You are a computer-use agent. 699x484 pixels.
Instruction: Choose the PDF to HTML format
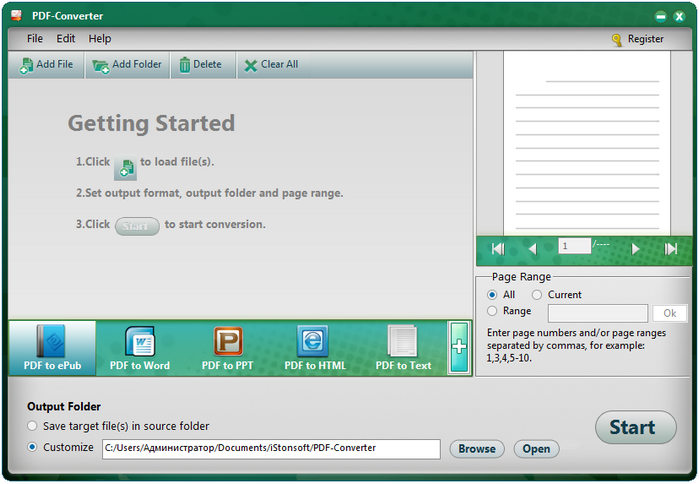[x=315, y=348]
